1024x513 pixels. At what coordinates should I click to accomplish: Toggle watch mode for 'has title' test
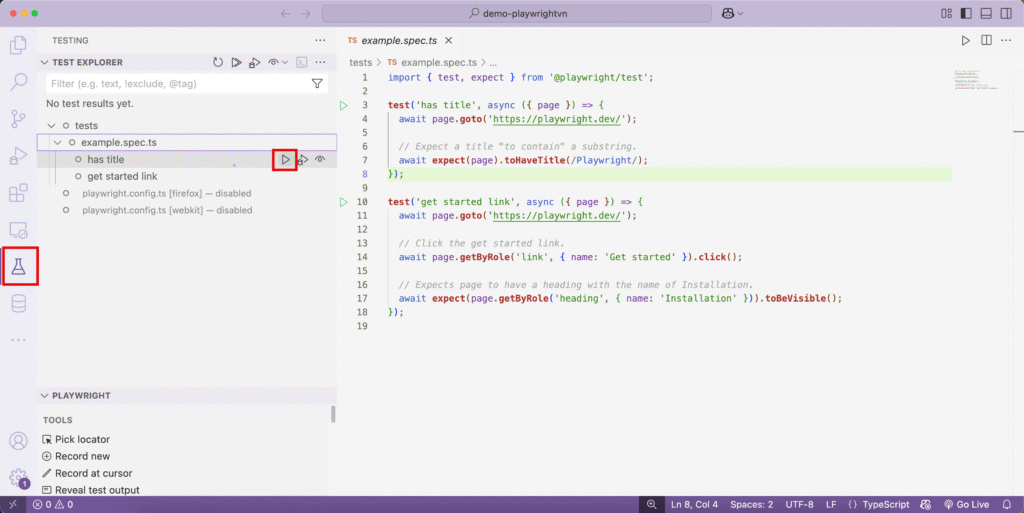320,159
